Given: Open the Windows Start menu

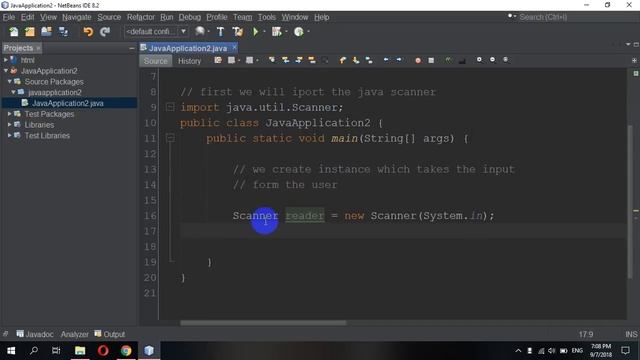Looking at the screenshot, I should (x=11, y=351).
